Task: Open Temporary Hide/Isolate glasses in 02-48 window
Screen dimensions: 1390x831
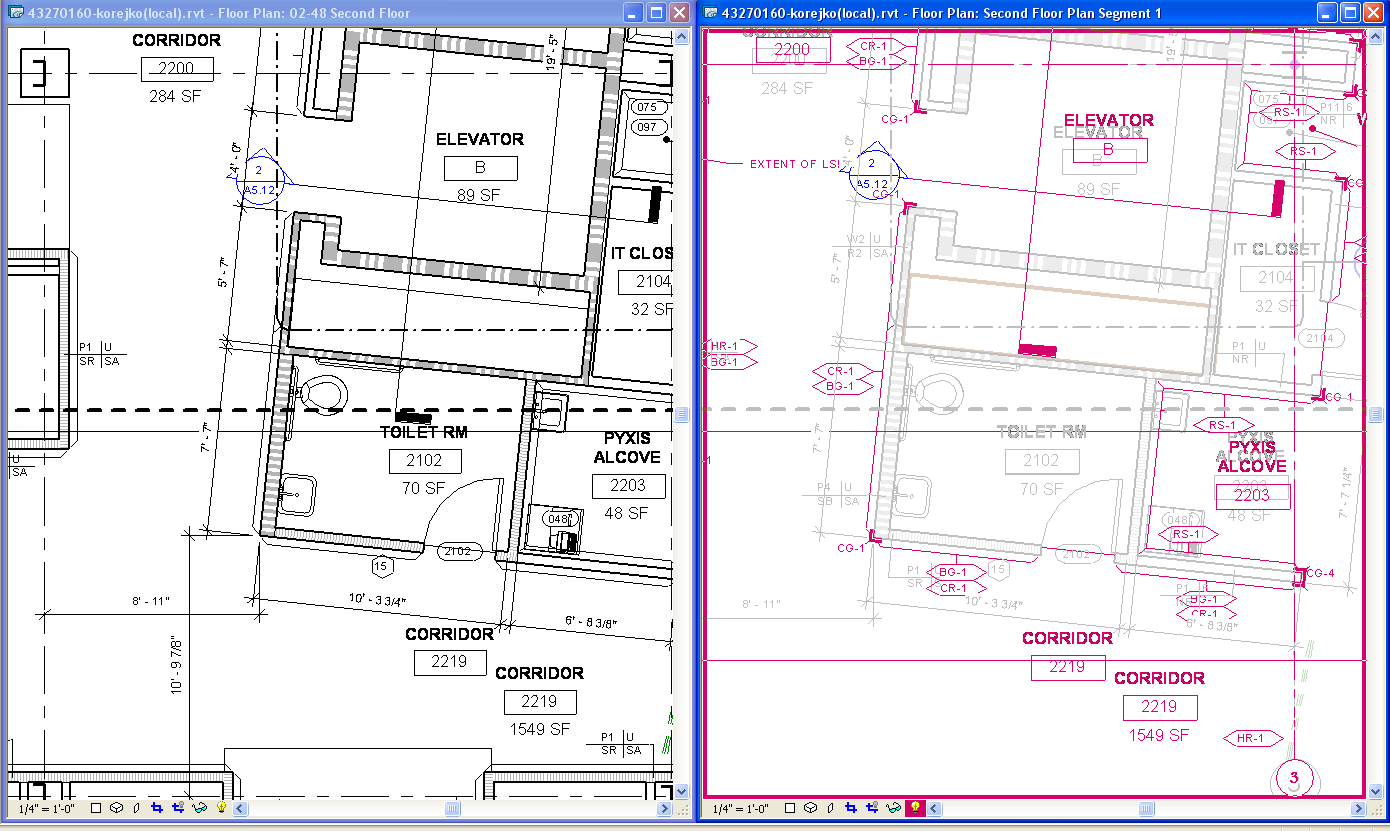Action: click(199, 808)
